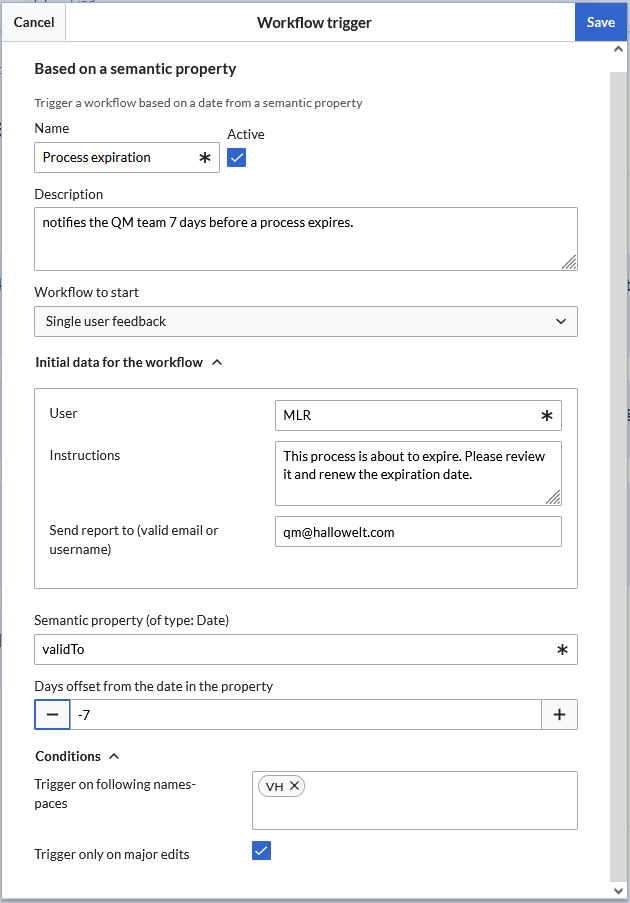Edit the 'Send report to' email field
The image size is (630, 903).
coord(418,532)
